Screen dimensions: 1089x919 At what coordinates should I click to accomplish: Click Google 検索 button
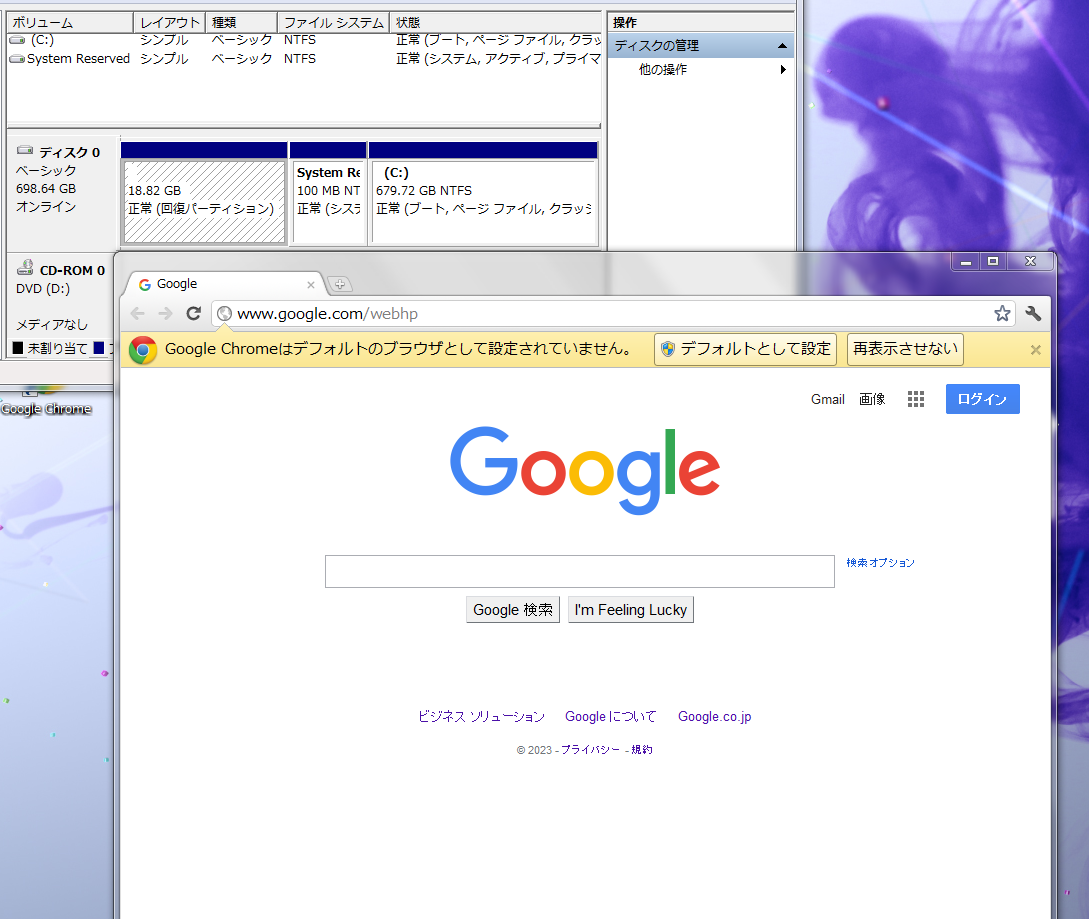click(x=513, y=610)
